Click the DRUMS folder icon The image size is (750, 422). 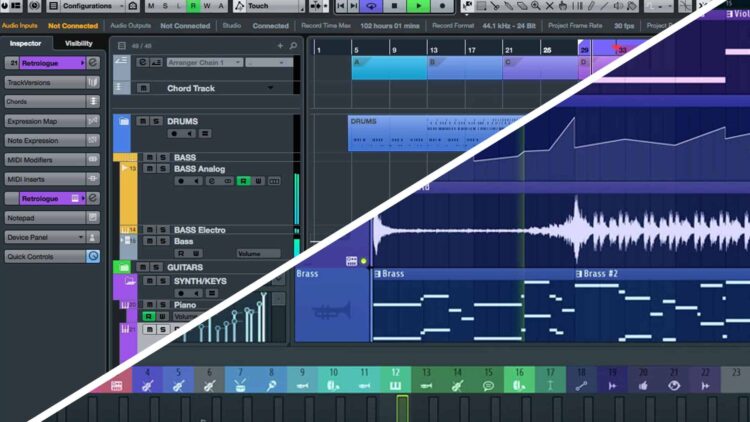tap(123, 122)
